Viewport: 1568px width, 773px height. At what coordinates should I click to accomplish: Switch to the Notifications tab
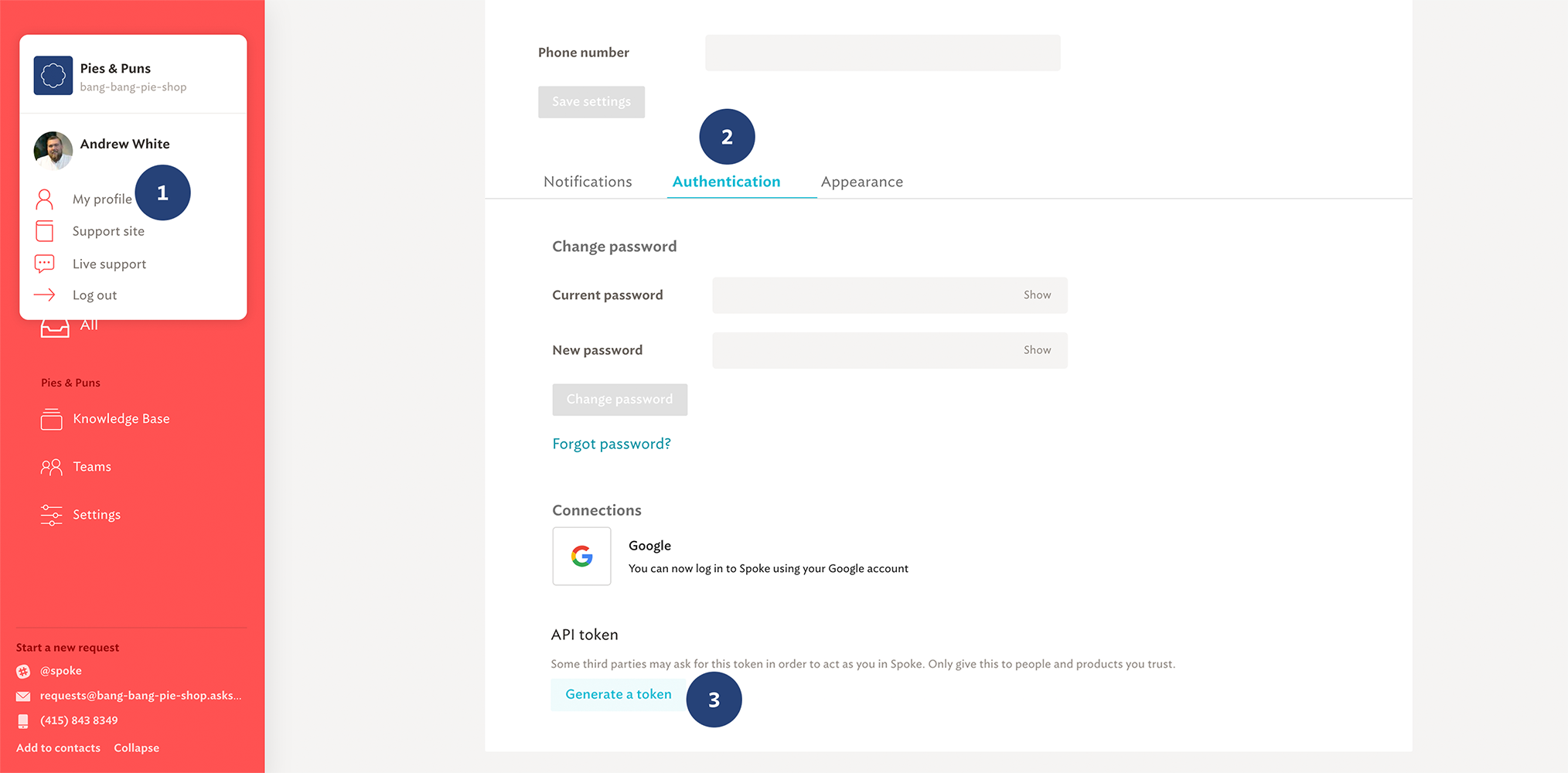pyautogui.click(x=588, y=182)
